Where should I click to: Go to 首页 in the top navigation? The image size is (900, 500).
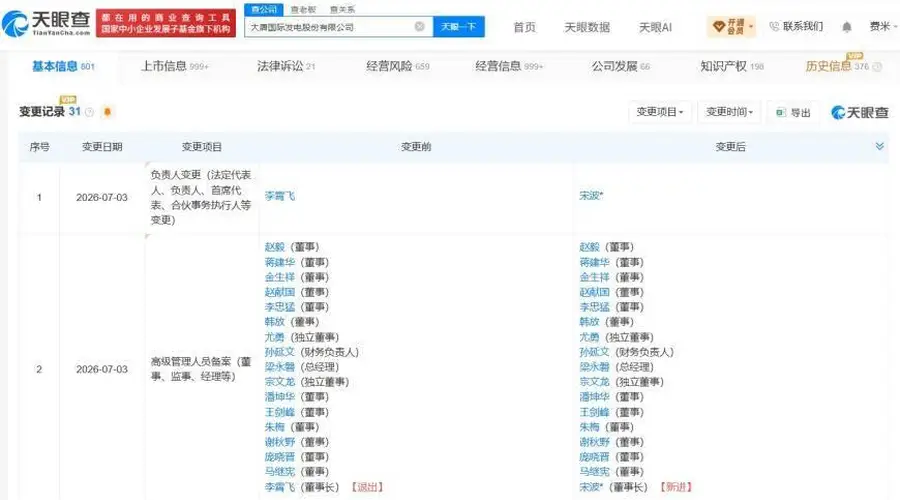tap(524, 27)
